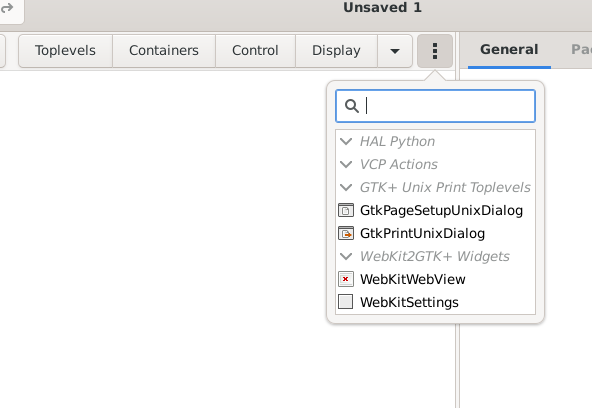Open the extra widget groups dropdown arrow
Viewport: 592px width, 408px height.
395,51
